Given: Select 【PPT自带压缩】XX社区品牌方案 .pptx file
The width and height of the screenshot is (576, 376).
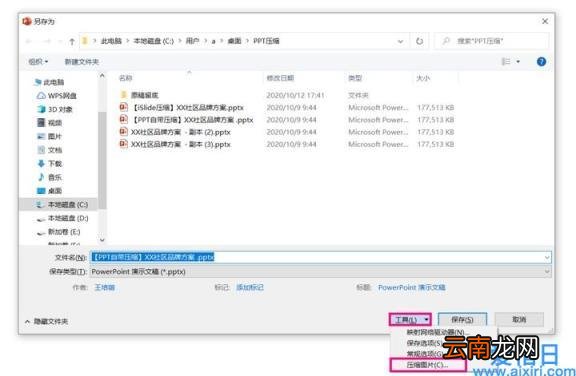Looking at the screenshot, I should (187, 120).
